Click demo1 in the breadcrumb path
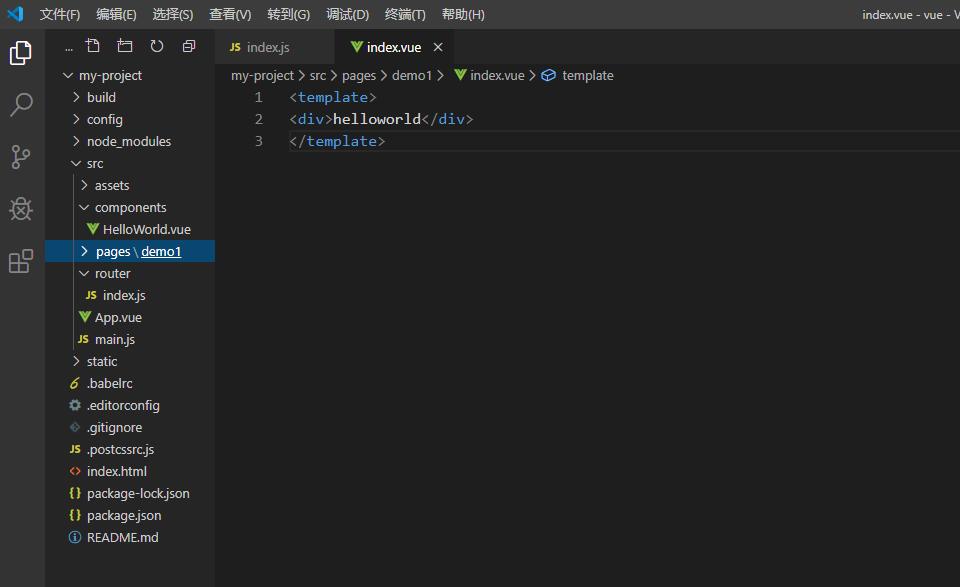Screen dimensions: 960x587 click(x=412, y=75)
